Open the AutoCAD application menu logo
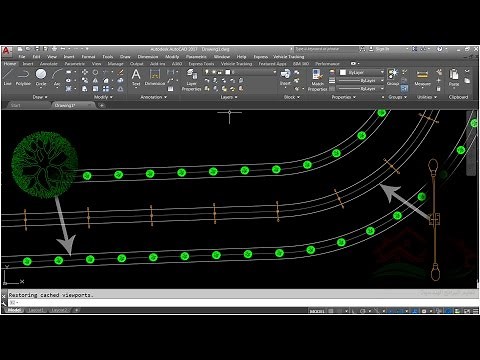The image size is (480, 360). pos(6,51)
